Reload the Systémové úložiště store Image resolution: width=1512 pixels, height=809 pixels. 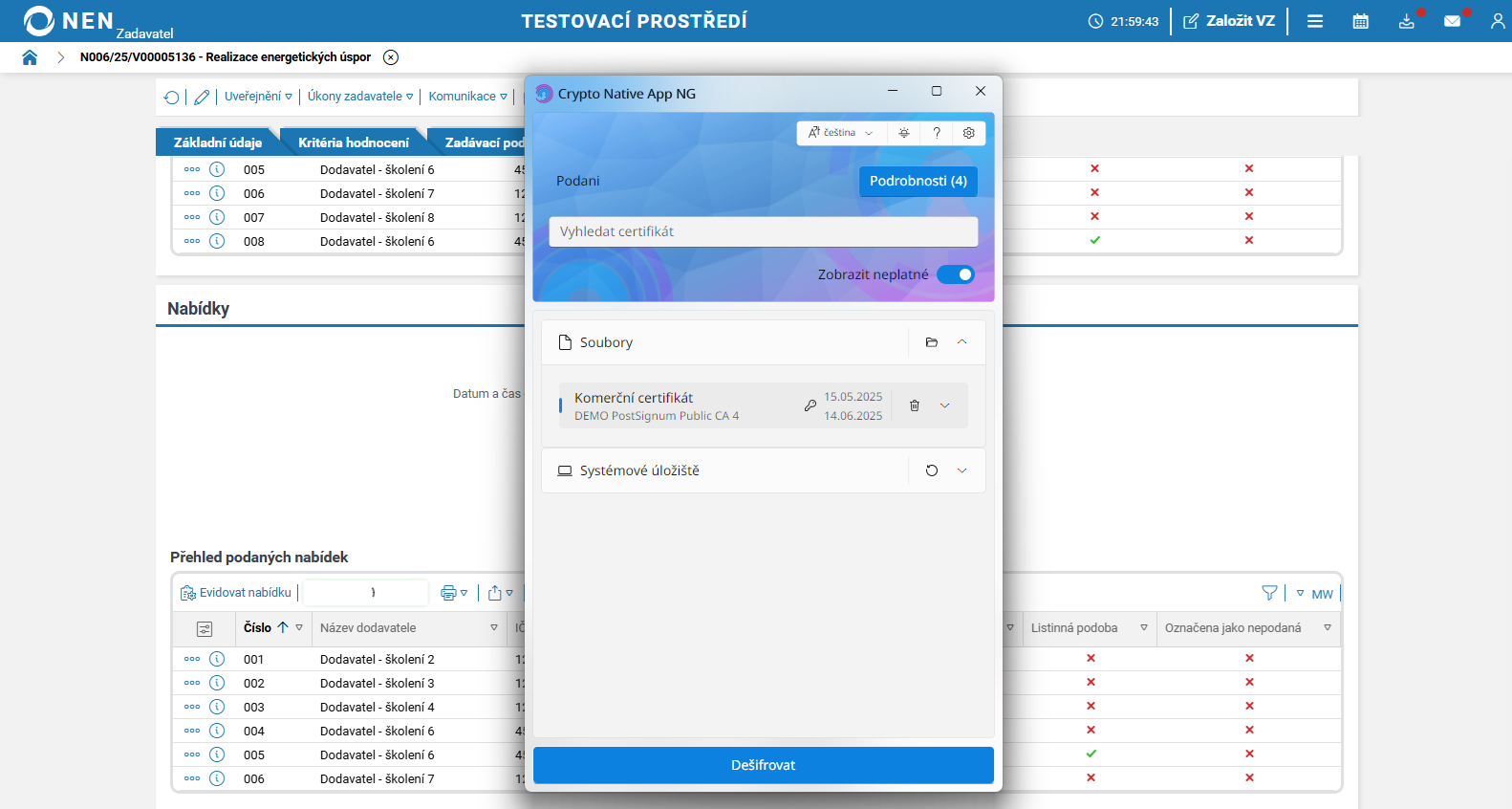pyautogui.click(x=932, y=470)
